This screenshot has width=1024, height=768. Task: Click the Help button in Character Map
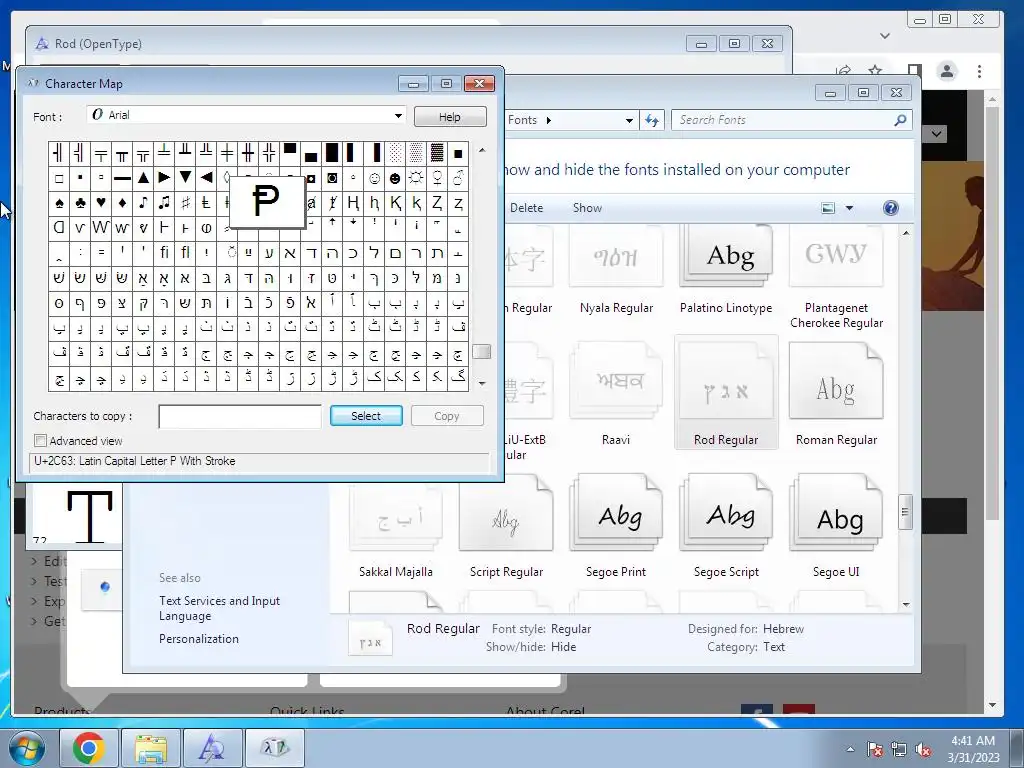(450, 117)
